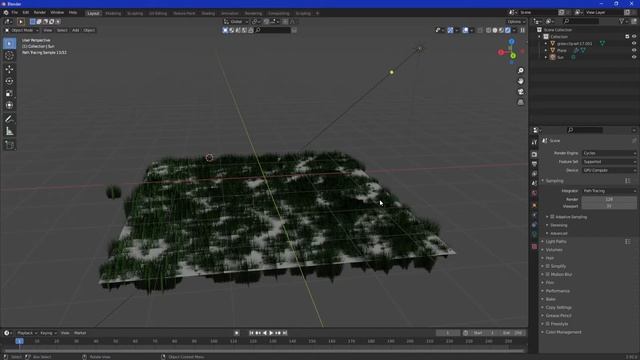
Task: Expand the Volumes panel
Action: (x=554, y=250)
